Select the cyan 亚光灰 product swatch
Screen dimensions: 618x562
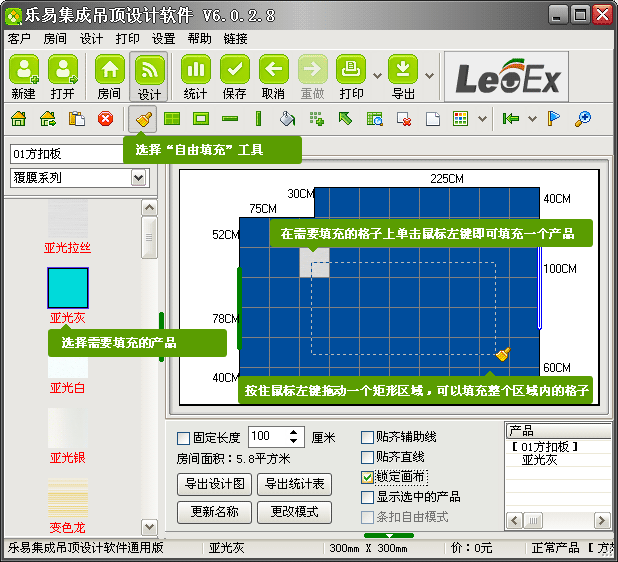click(x=68, y=288)
